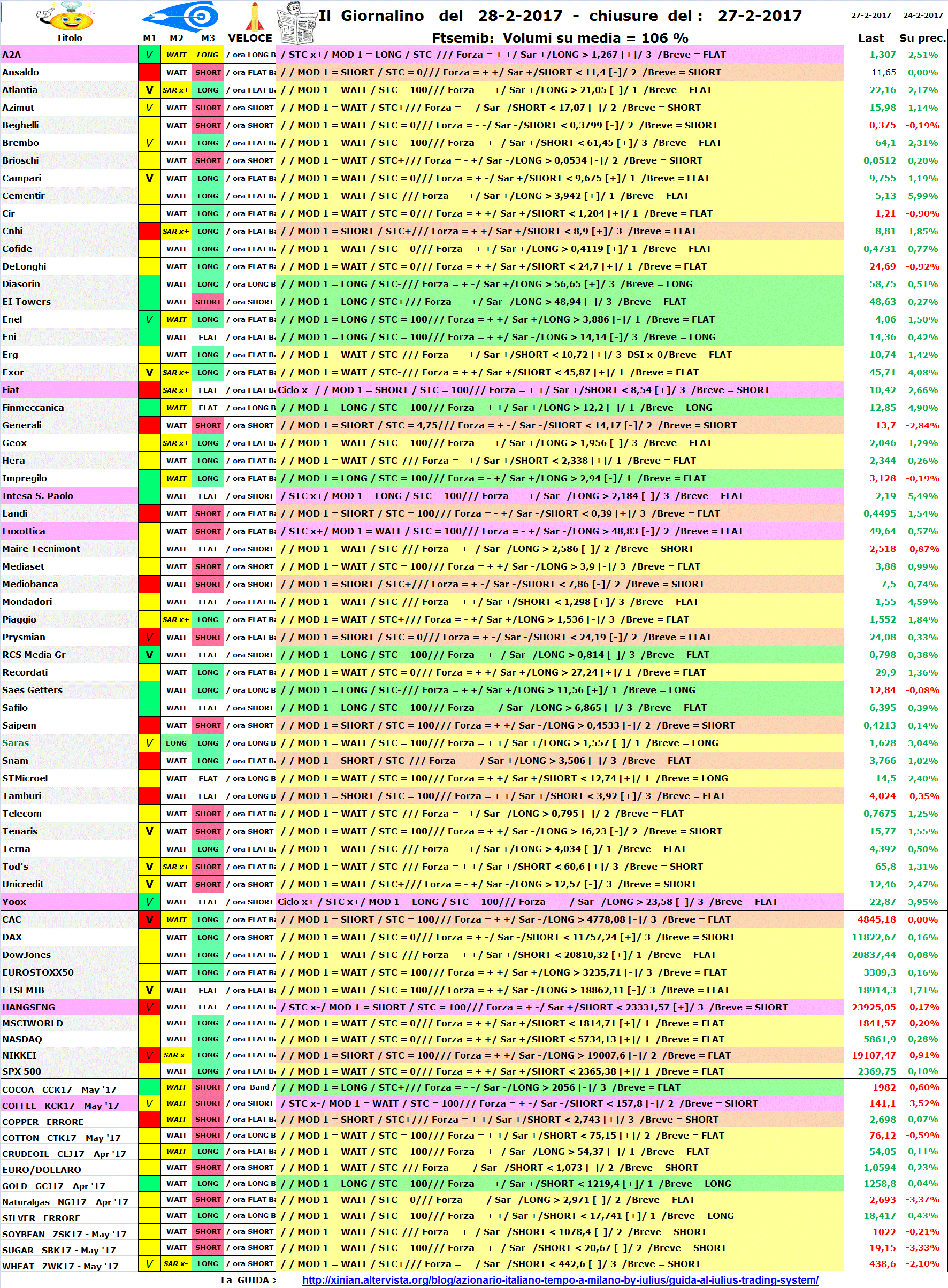Screen dimensions: 948x1288
Task: Click the LONG M2 cell in the Saras row
Action: 175,743
